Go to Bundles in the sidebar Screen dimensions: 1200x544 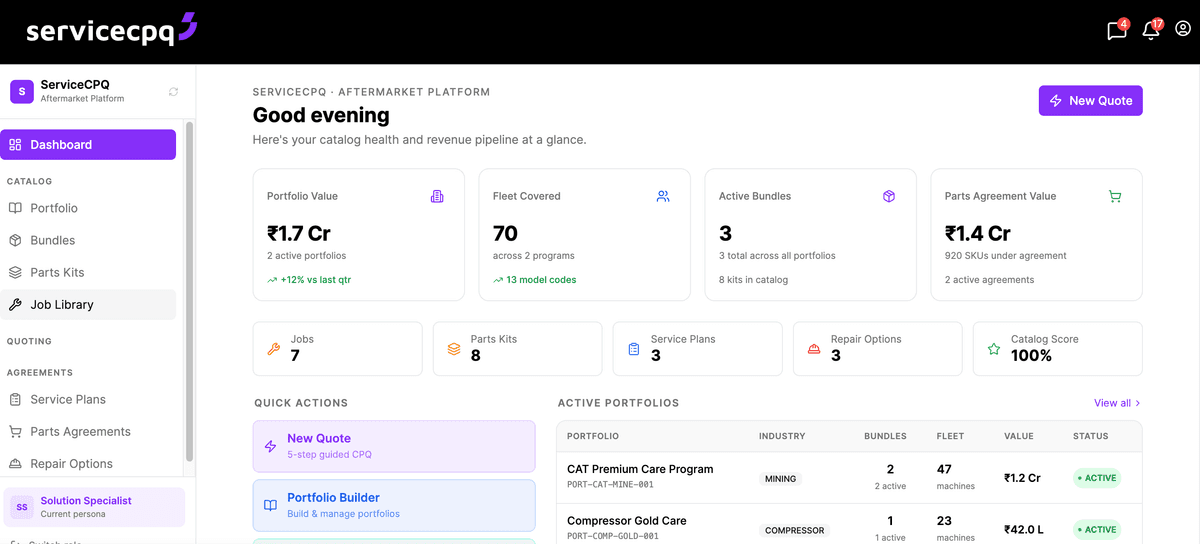88,240
